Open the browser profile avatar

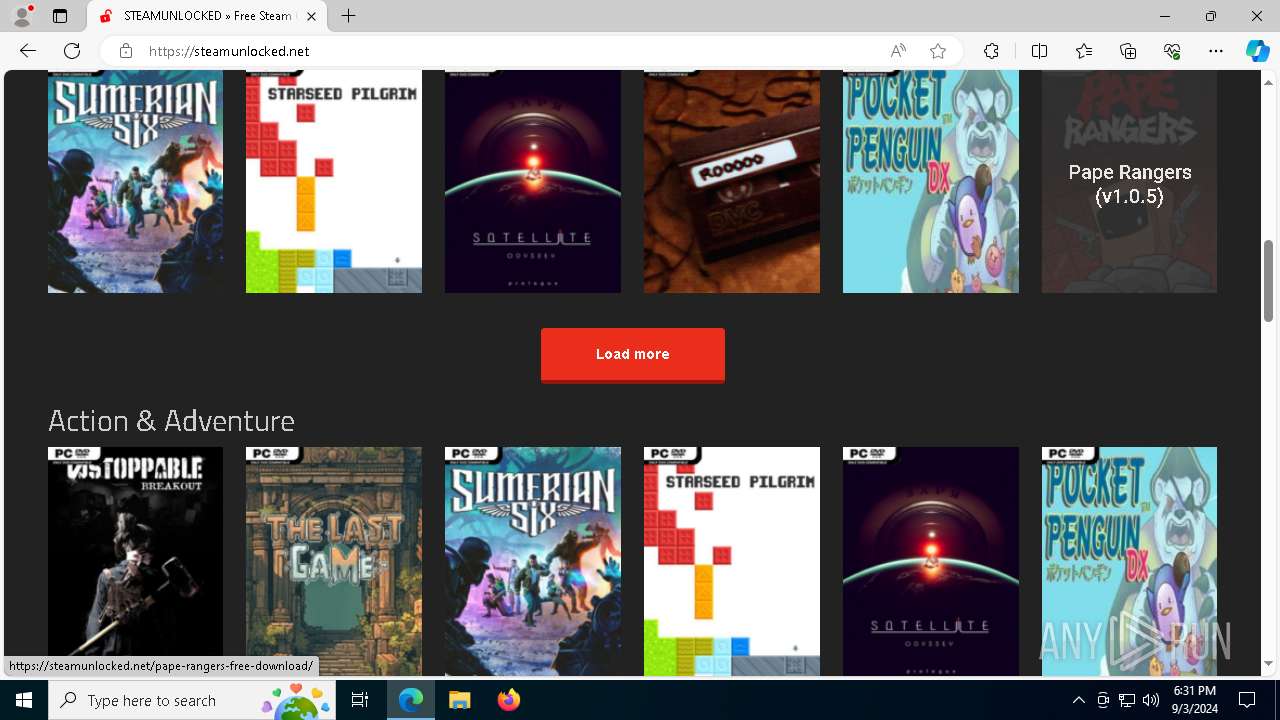22,16
